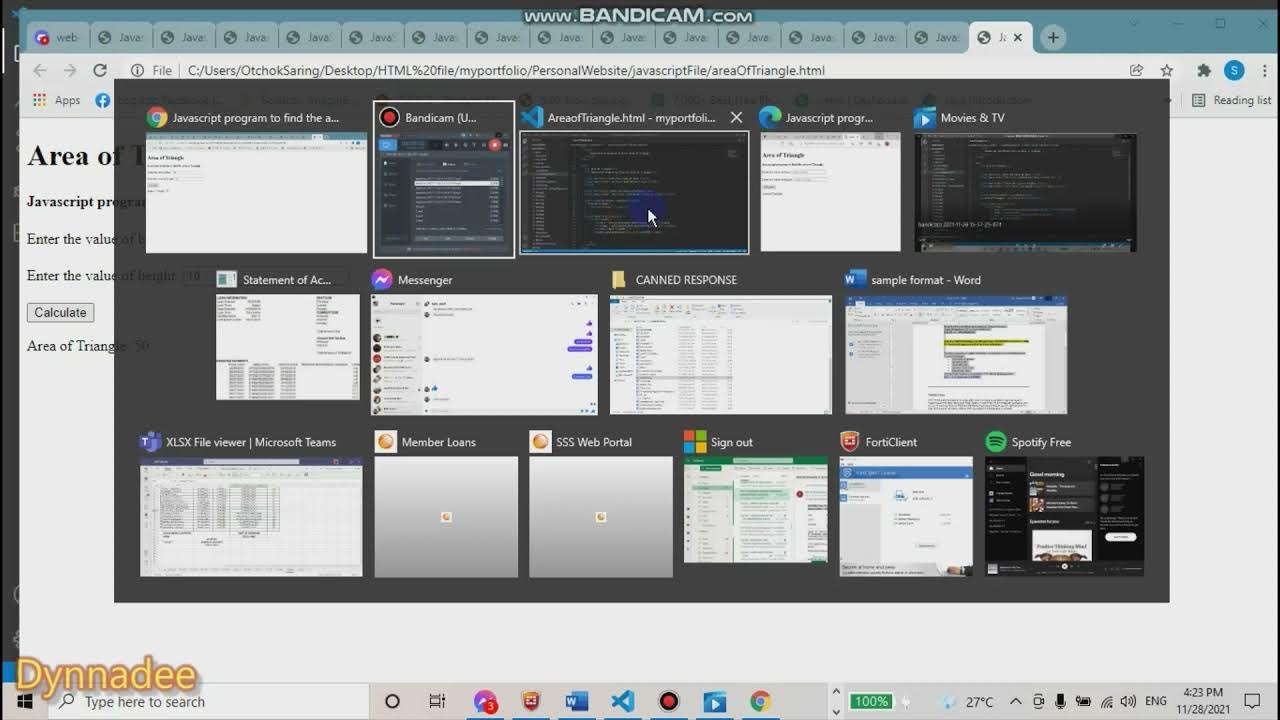Open the Apps shortcut in bookmarks bar
This screenshot has height=720, width=1280.
[x=56, y=100]
